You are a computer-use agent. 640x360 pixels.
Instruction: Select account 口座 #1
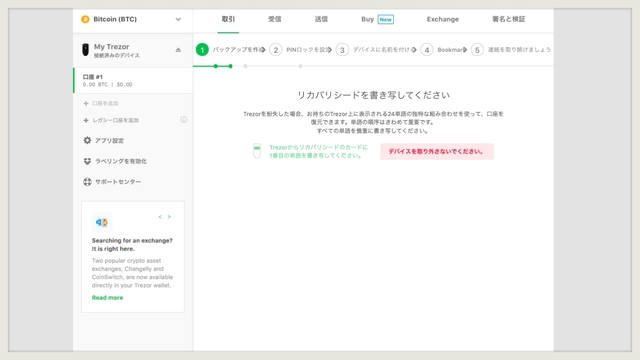pyautogui.click(x=133, y=80)
